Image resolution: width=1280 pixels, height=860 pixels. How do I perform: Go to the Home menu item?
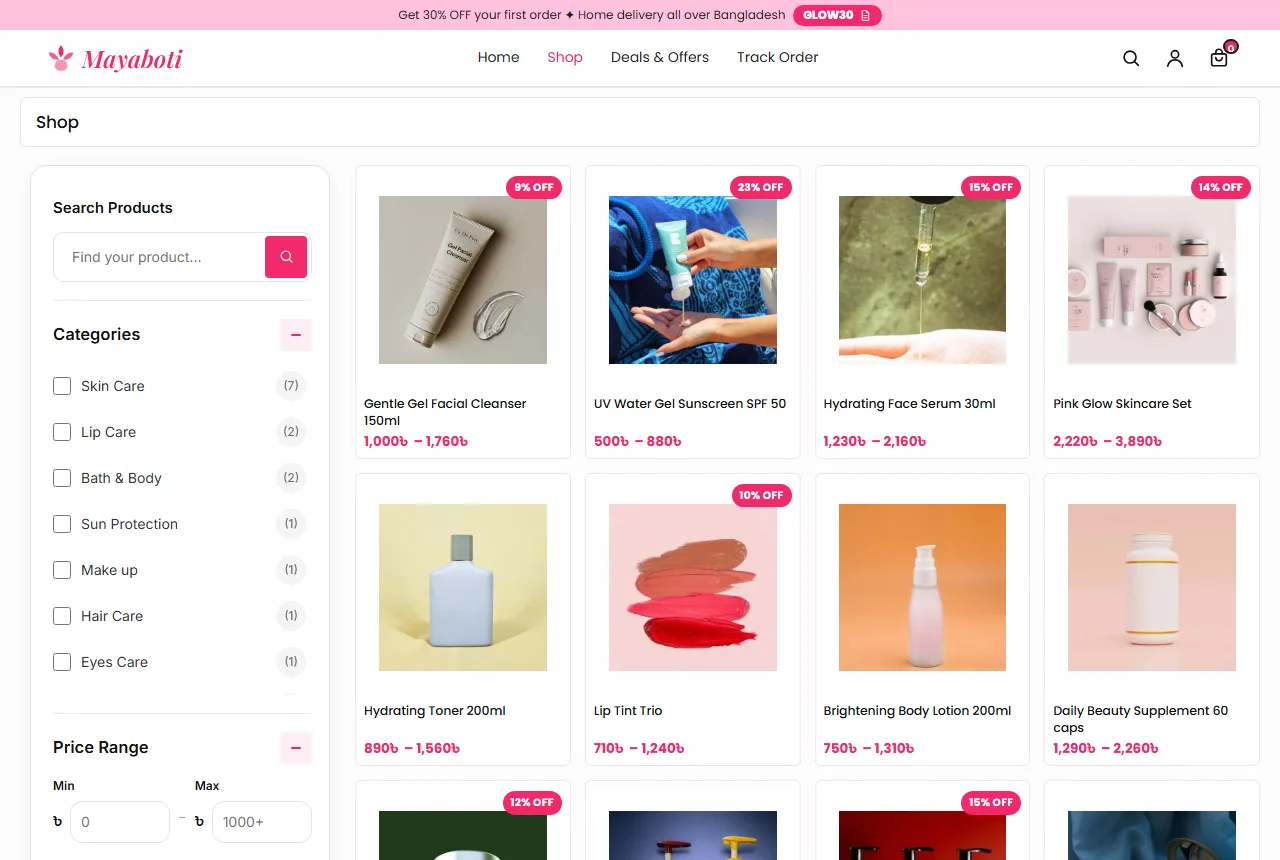coord(498,57)
